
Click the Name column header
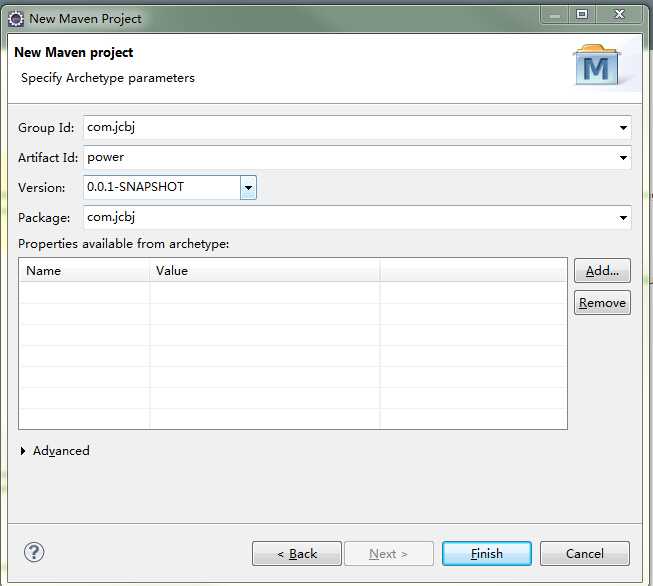(x=85, y=271)
